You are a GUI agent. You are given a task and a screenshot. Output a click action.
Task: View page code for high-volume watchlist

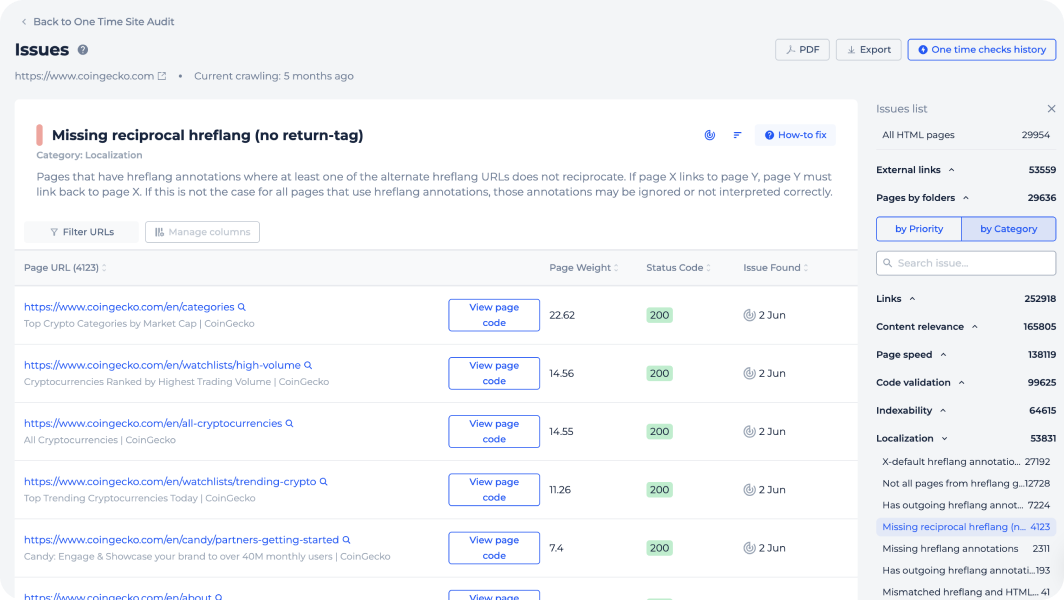(494, 373)
